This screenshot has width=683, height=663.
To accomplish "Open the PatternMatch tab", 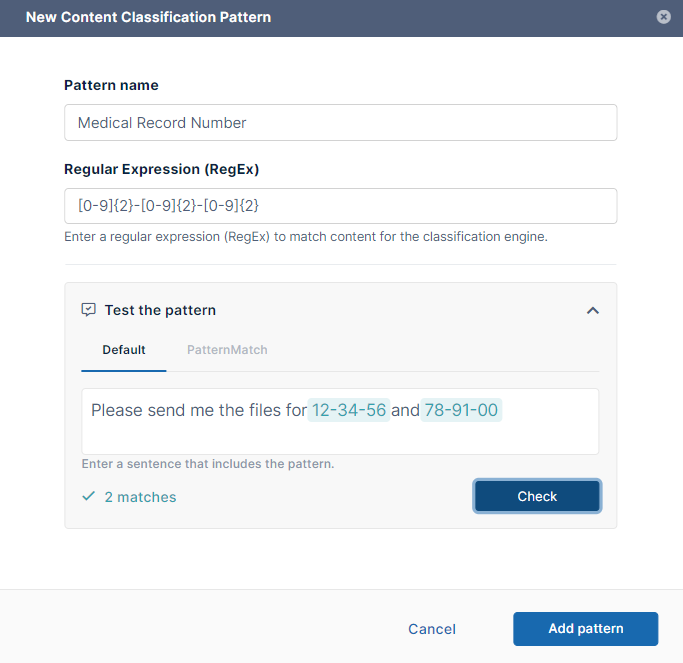I will pos(227,350).
